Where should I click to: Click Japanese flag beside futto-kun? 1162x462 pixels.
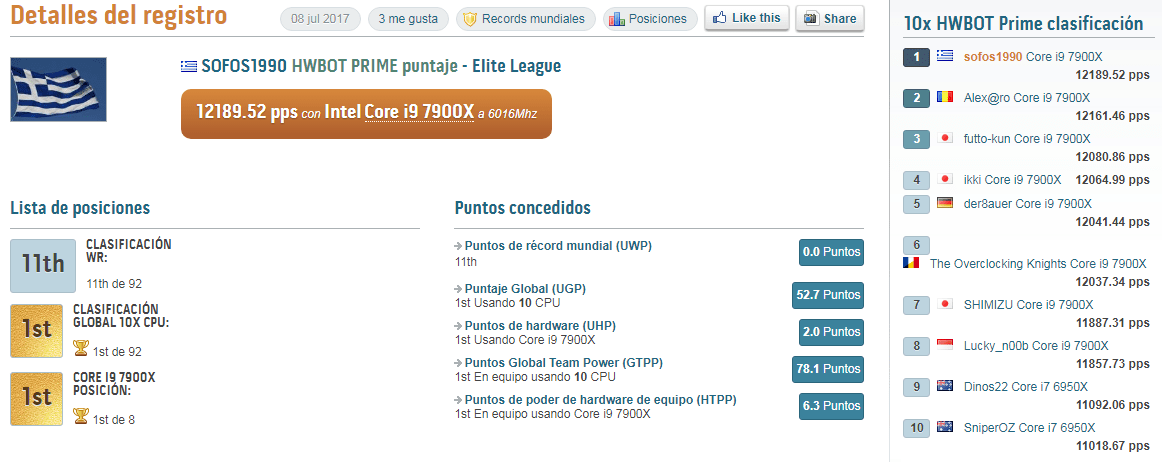tap(945, 138)
